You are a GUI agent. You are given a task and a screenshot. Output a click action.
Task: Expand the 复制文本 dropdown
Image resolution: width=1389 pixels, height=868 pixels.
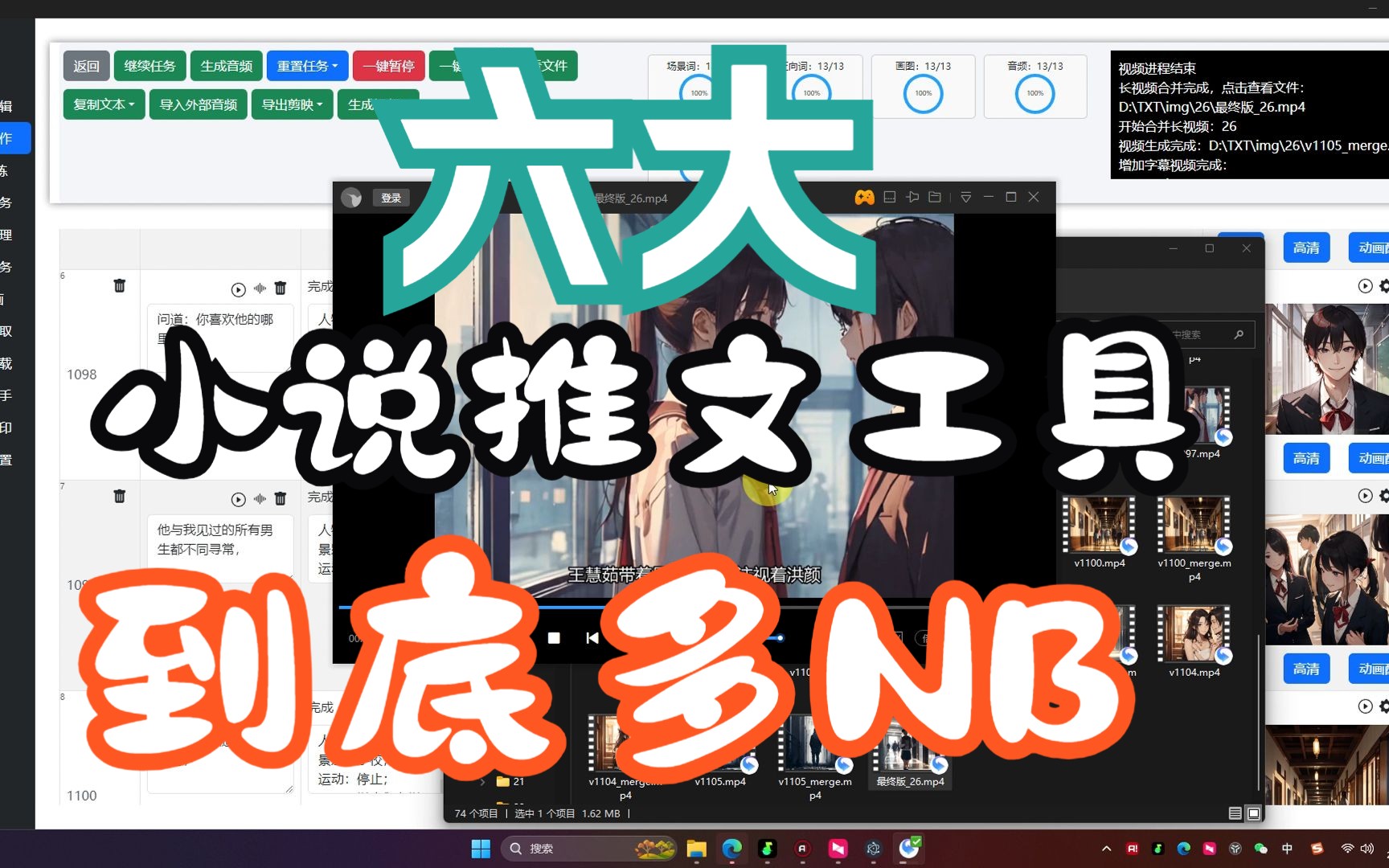(x=103, y=104)
